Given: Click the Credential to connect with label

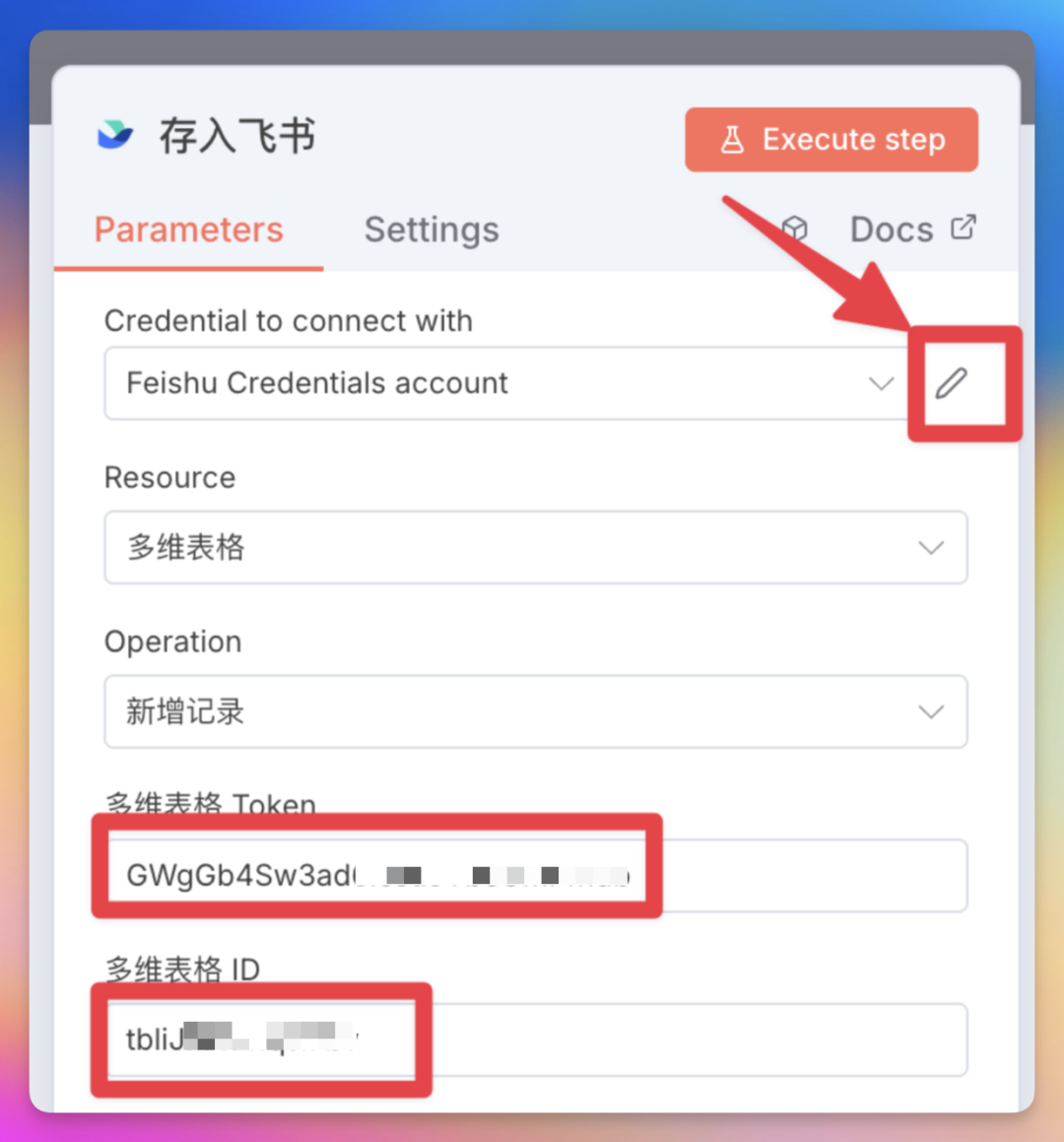Looking at the screenshot, I should [289, 321].
